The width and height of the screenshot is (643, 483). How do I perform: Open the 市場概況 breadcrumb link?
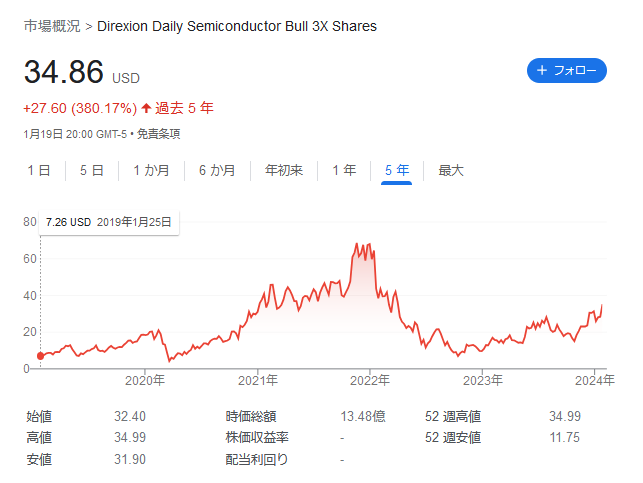52,26
